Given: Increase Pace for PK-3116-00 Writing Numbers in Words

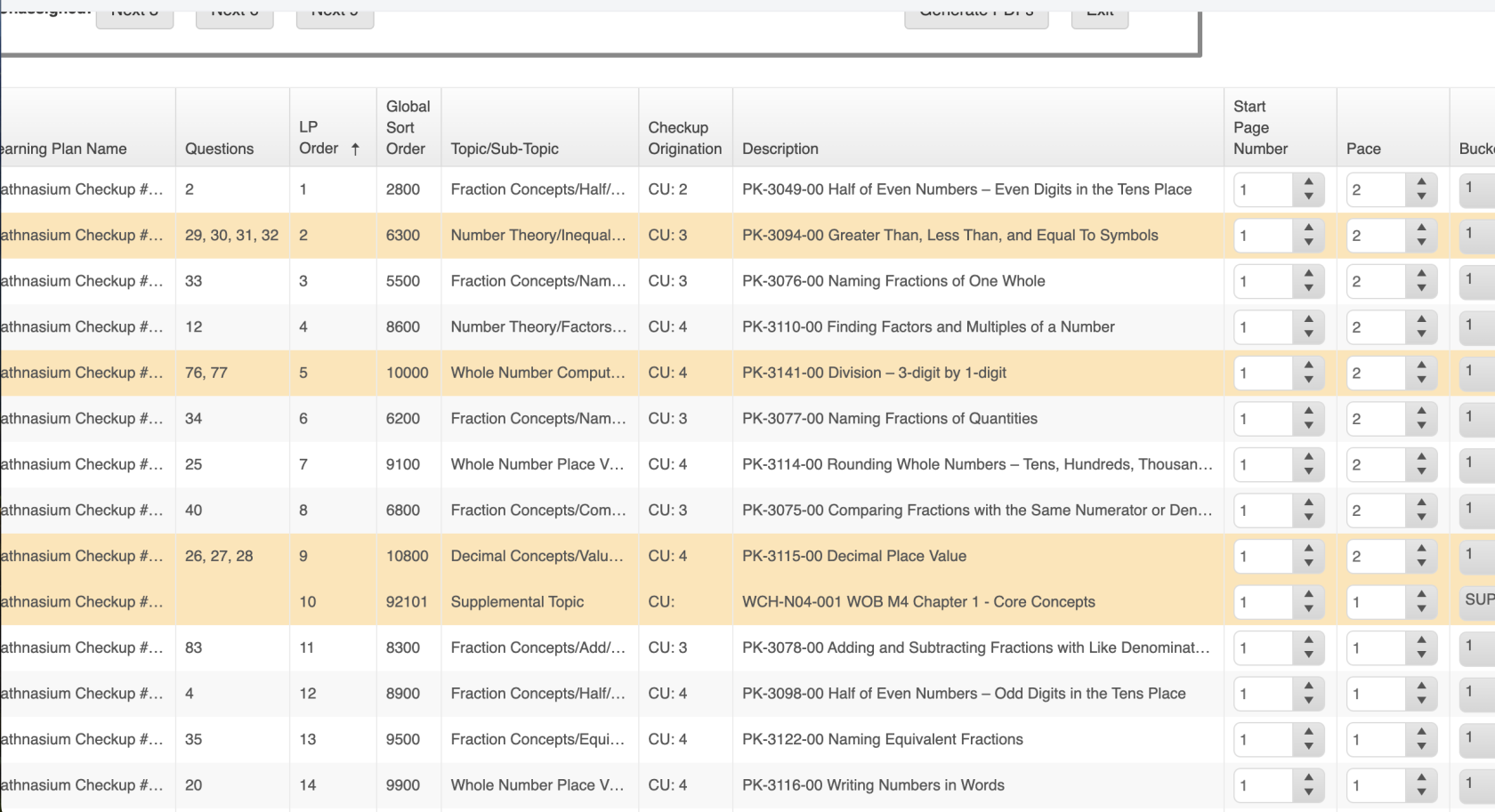Looking at the screenshot, I should [x=1421, y=778].
